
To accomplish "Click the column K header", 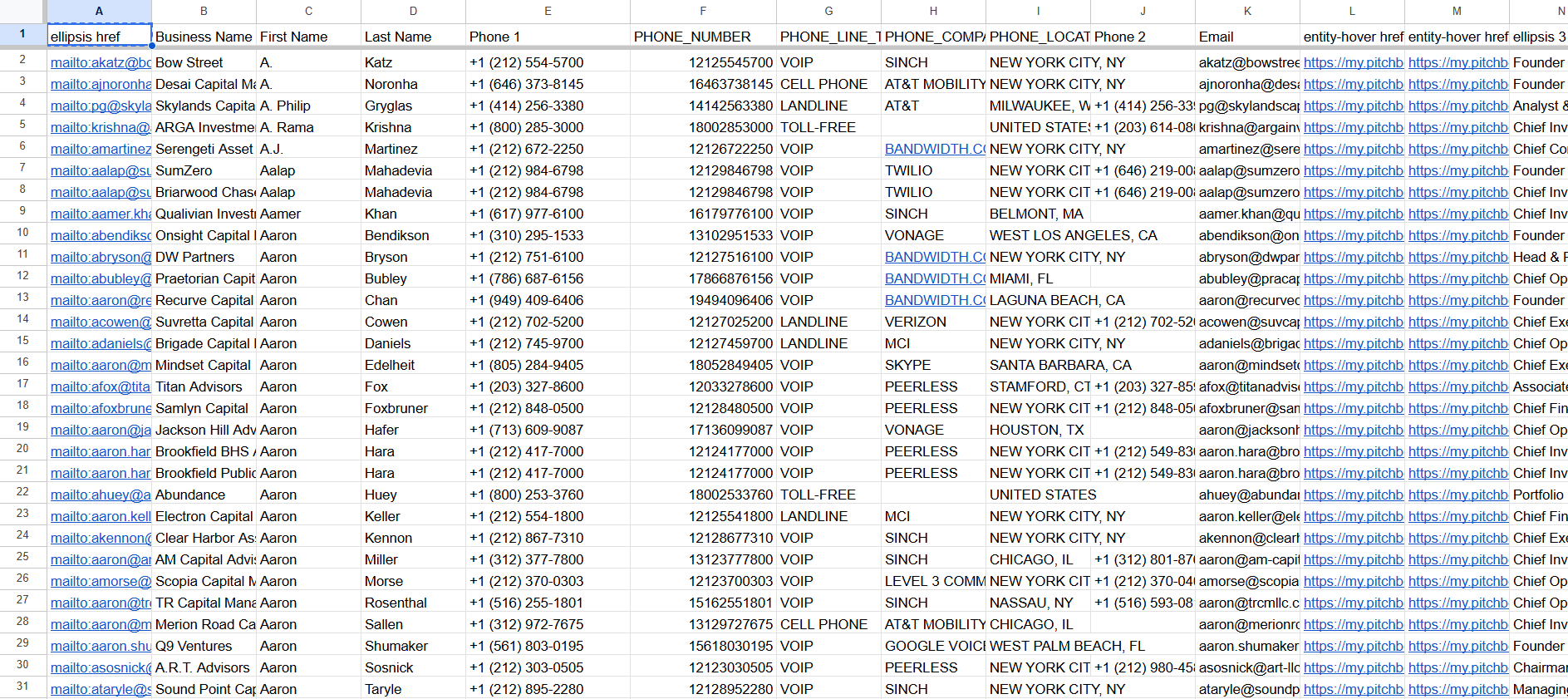I will click(1247, 11).
